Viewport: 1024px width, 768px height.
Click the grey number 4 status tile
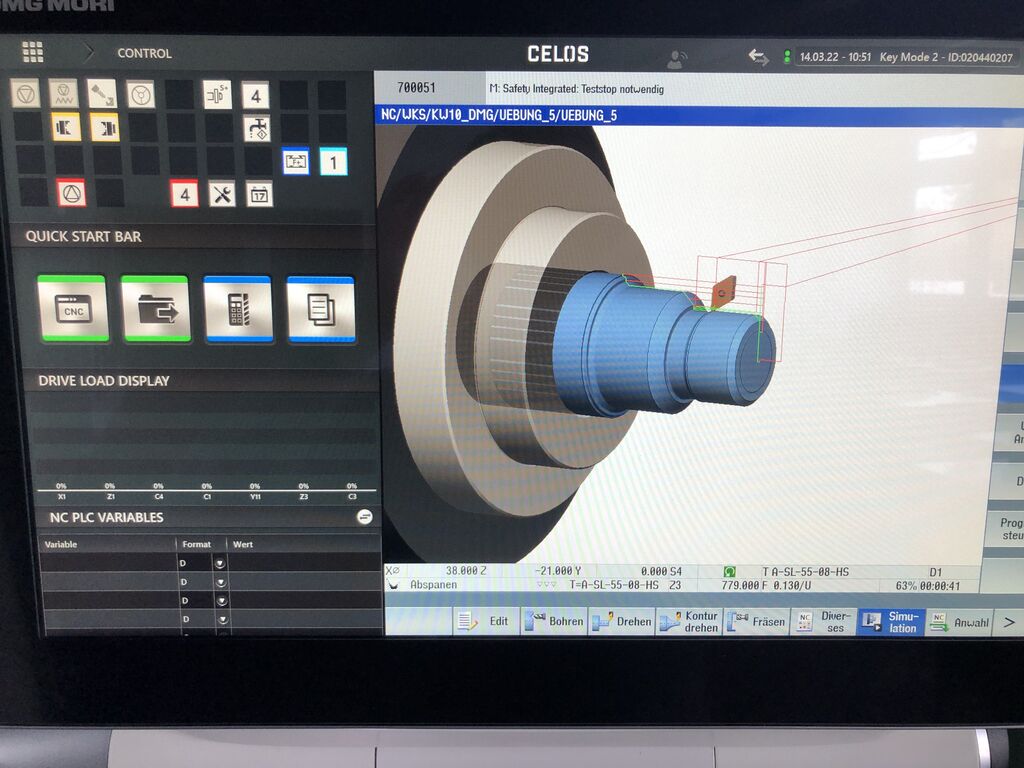(x=255, y=95)
